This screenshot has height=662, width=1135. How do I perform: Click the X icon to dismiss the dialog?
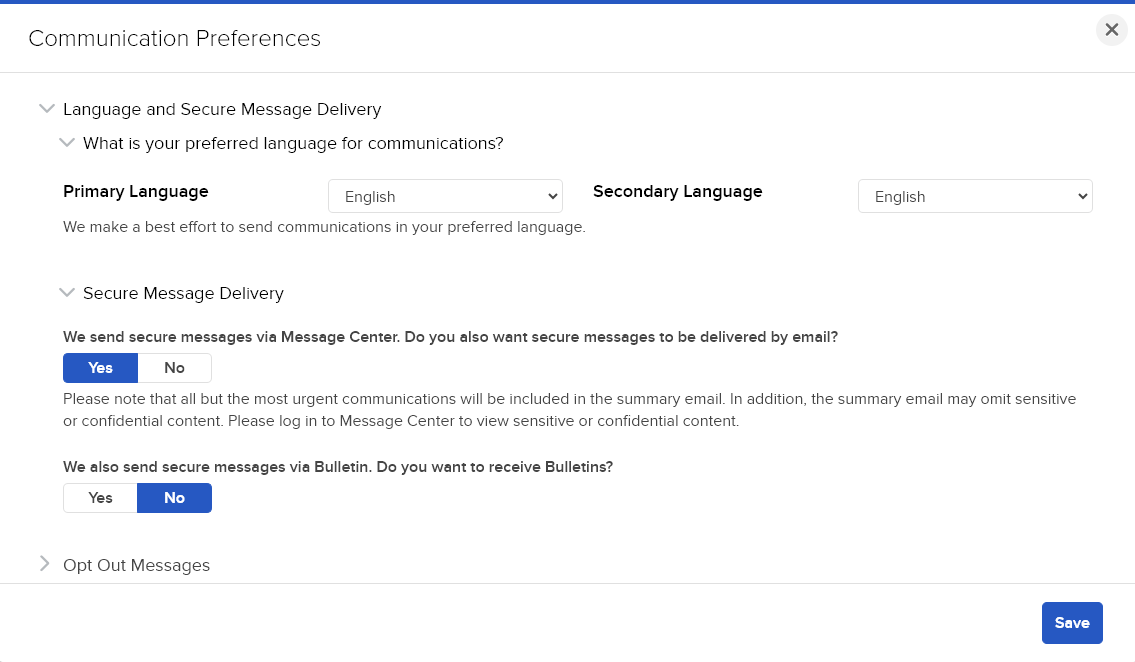point(1111,30)
